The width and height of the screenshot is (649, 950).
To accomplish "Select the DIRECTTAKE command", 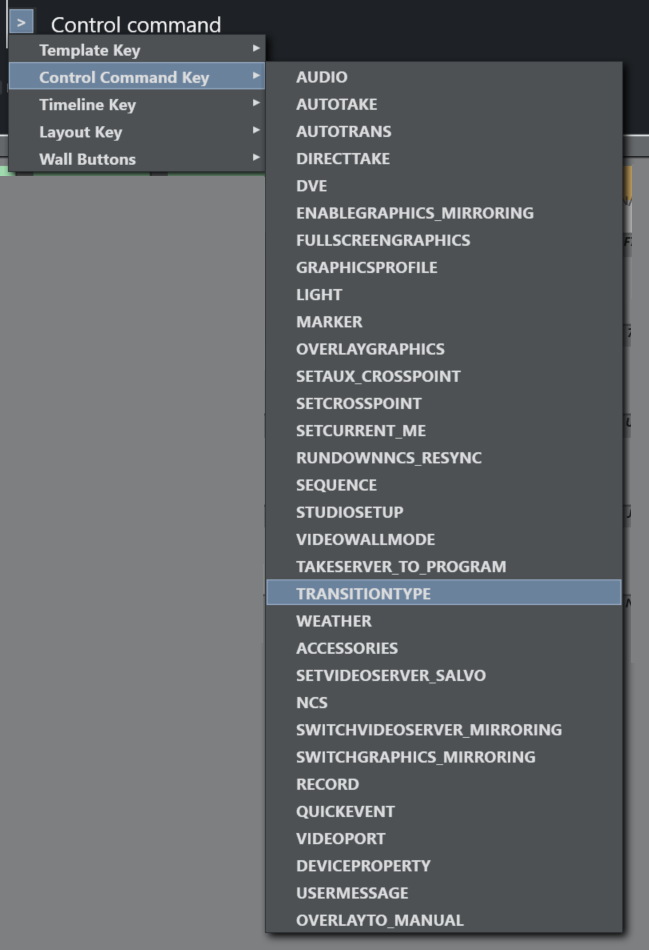I will click(x=343, y=158).
